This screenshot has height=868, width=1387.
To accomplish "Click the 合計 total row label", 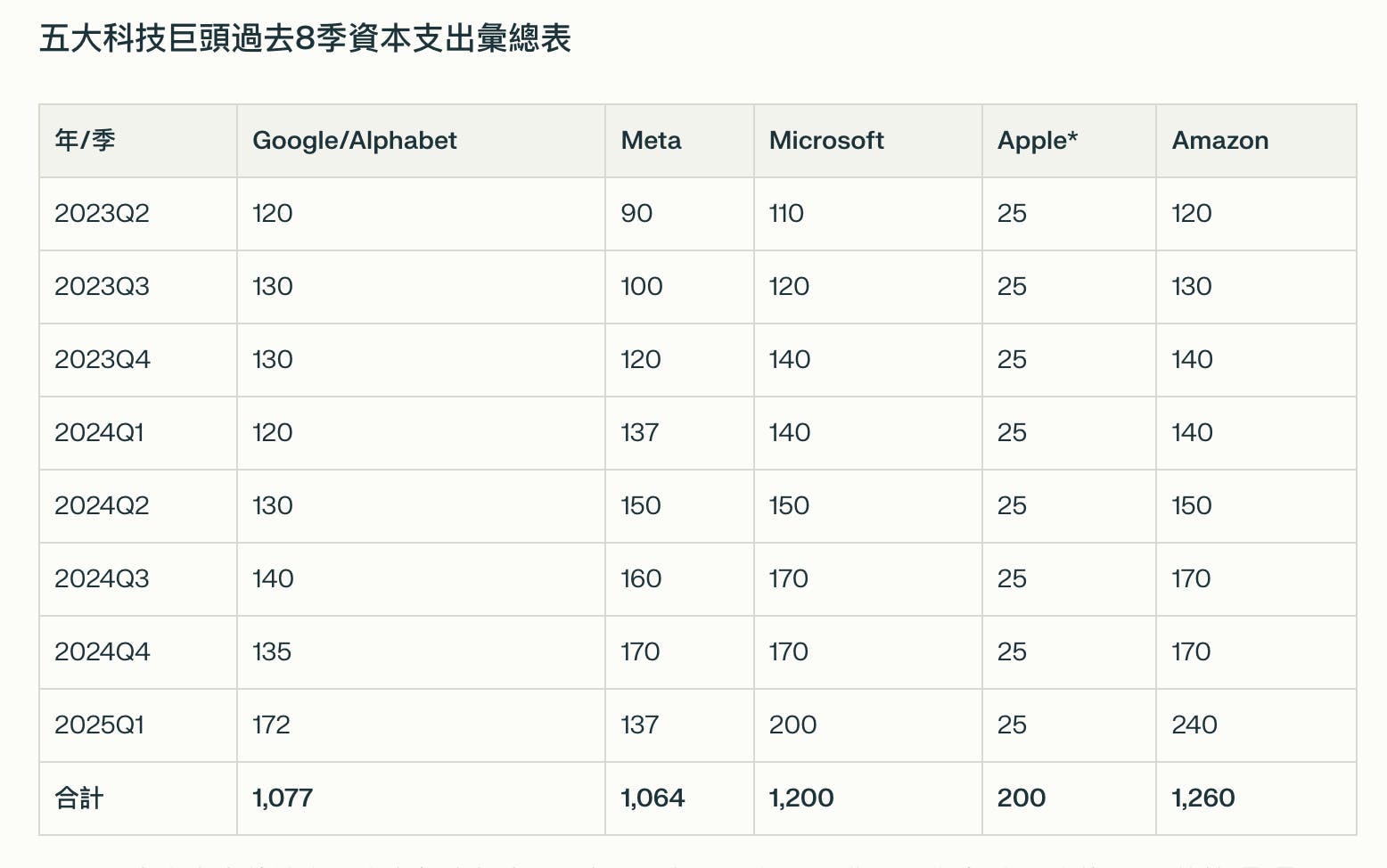I will click(79, 798).
